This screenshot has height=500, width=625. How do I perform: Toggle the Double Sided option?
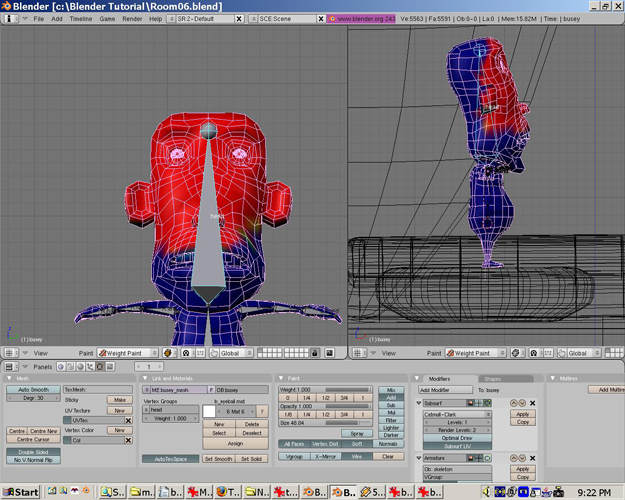pyautogui.click(x=31, y=453)
